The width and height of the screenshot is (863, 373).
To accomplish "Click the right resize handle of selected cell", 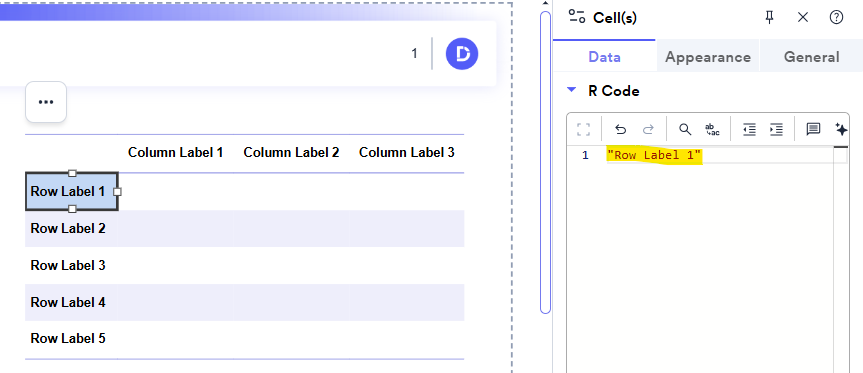I will [x=117, y=191].
